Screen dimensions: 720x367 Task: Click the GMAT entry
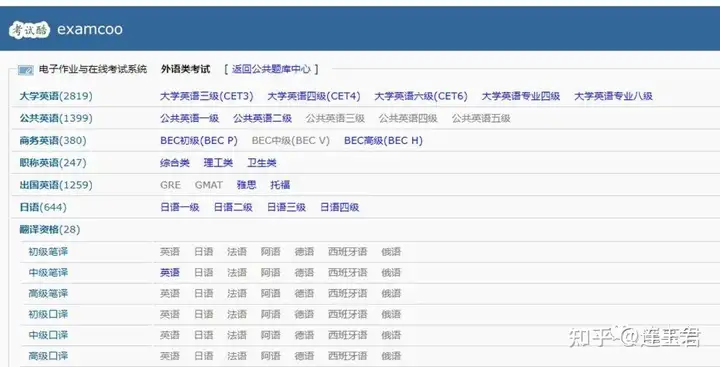click(208, 185)
